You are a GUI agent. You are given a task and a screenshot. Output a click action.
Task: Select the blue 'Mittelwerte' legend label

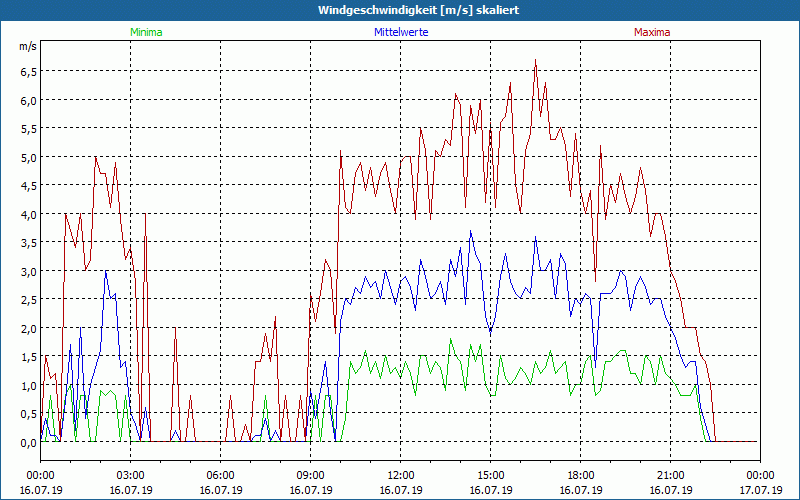coord(401,32)
